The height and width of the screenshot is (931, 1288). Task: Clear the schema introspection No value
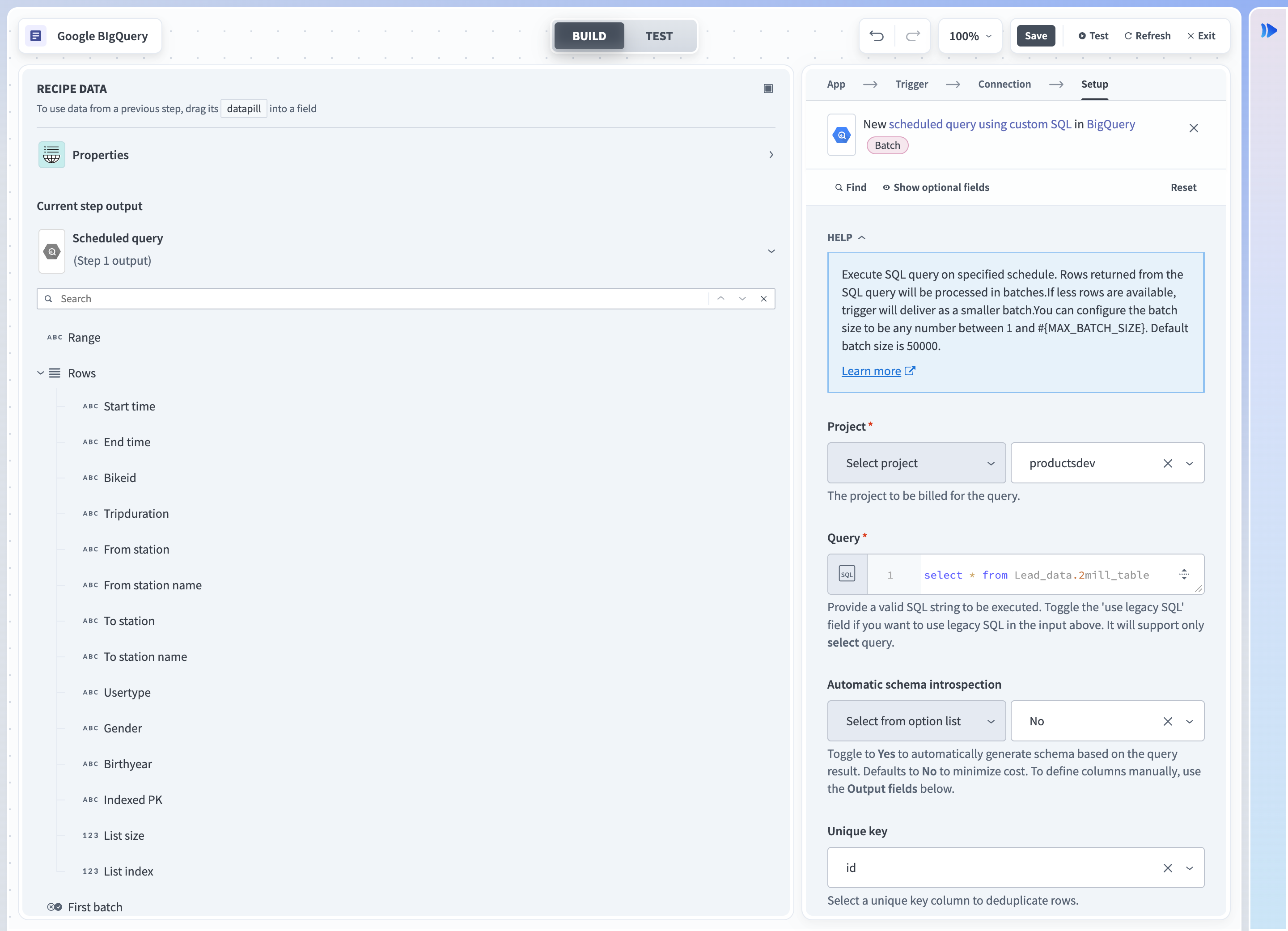click(1167, 721)
